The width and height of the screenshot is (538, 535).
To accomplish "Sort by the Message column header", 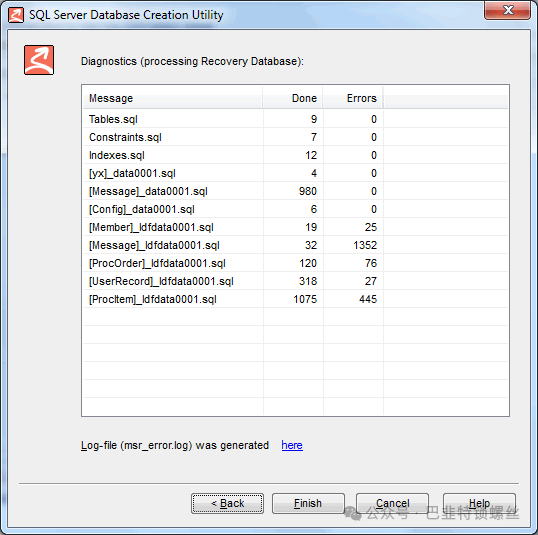I will point(173,98).
